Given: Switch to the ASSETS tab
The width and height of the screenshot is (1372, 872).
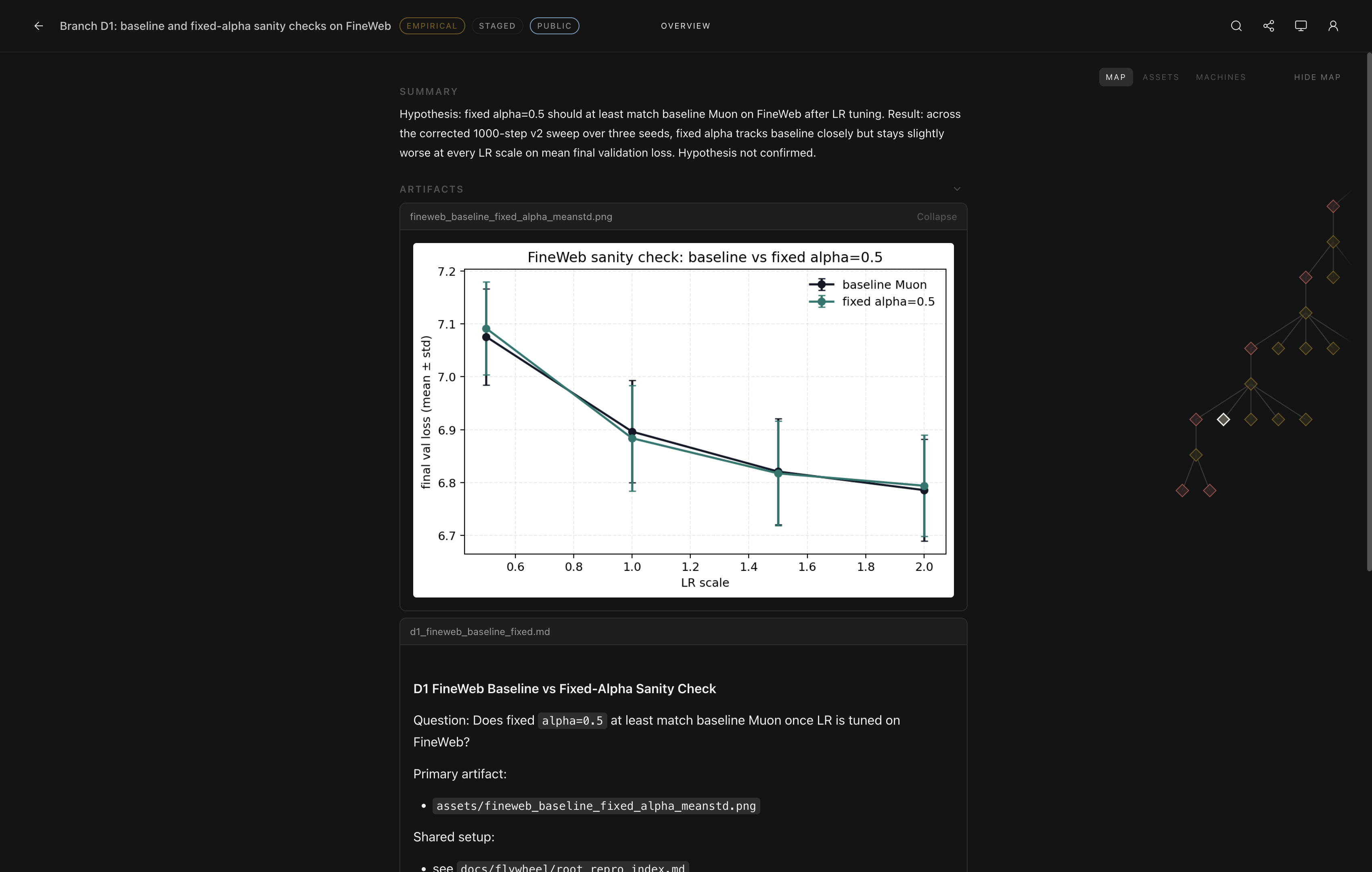Looking at the screenshot, I should tap(1161, 77).
